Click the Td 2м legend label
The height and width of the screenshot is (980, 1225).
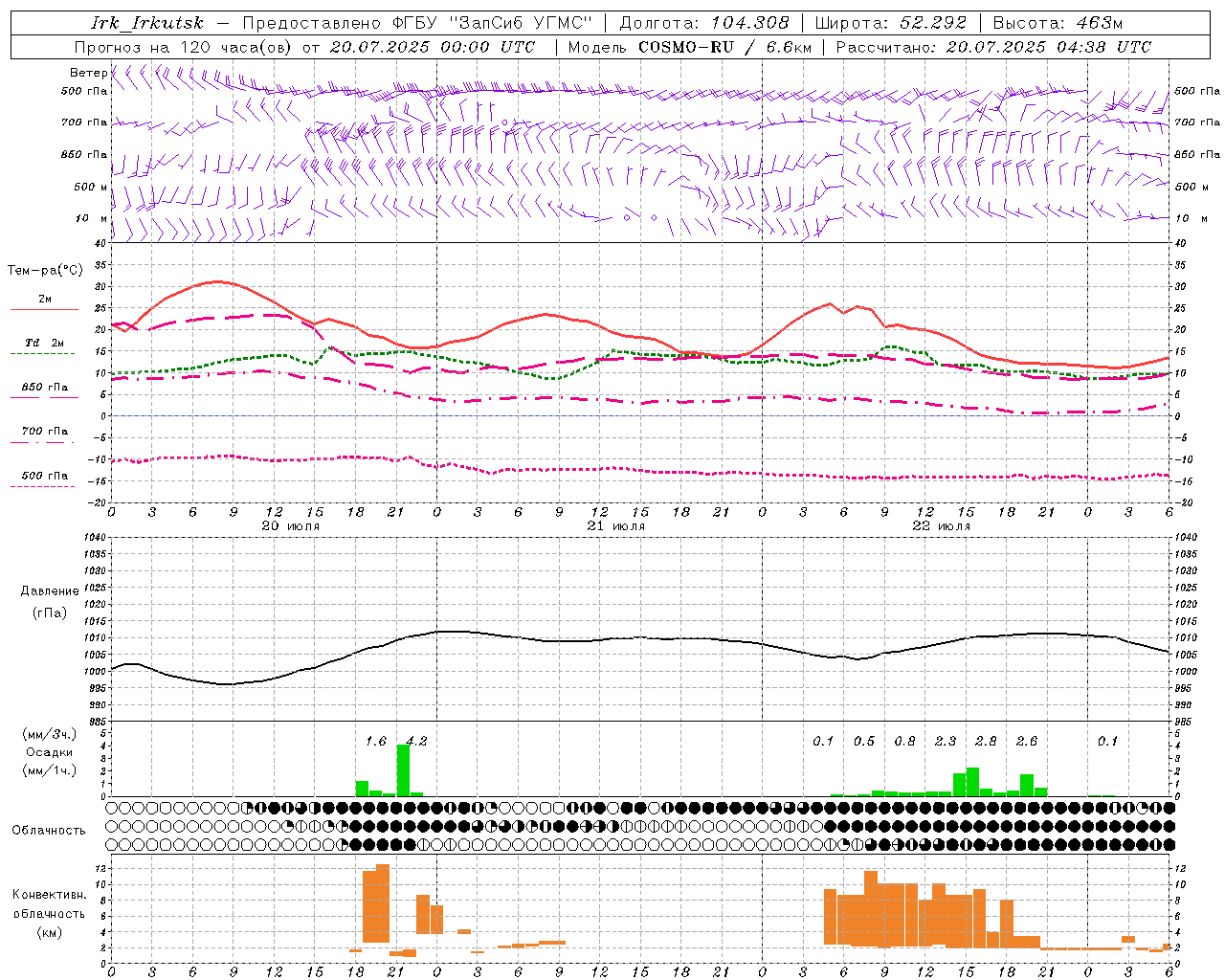coord(45,343)
